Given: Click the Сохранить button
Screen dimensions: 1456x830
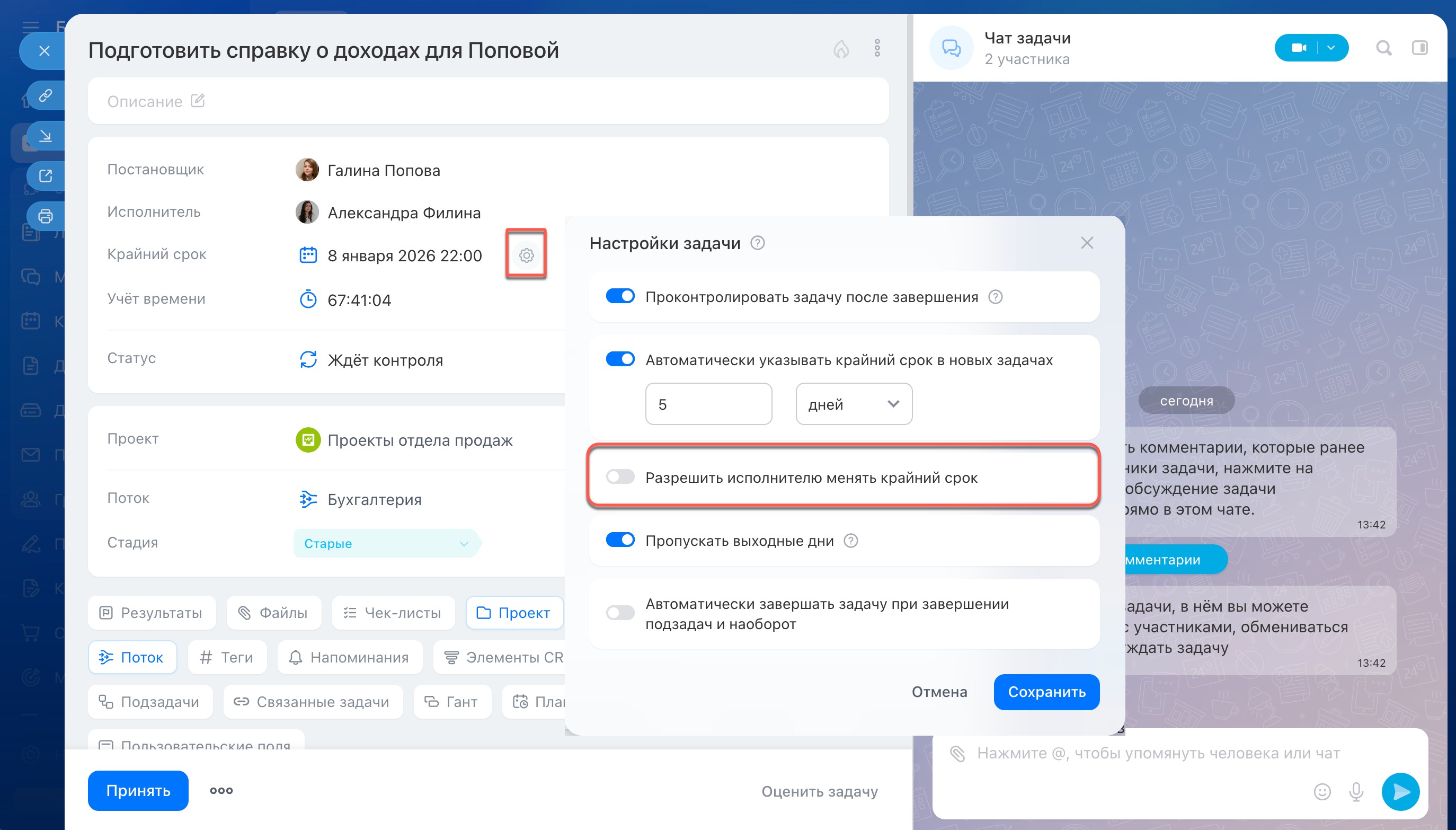Looking at the screenshot, I should pyautogui.click(x=1046, y=692).
